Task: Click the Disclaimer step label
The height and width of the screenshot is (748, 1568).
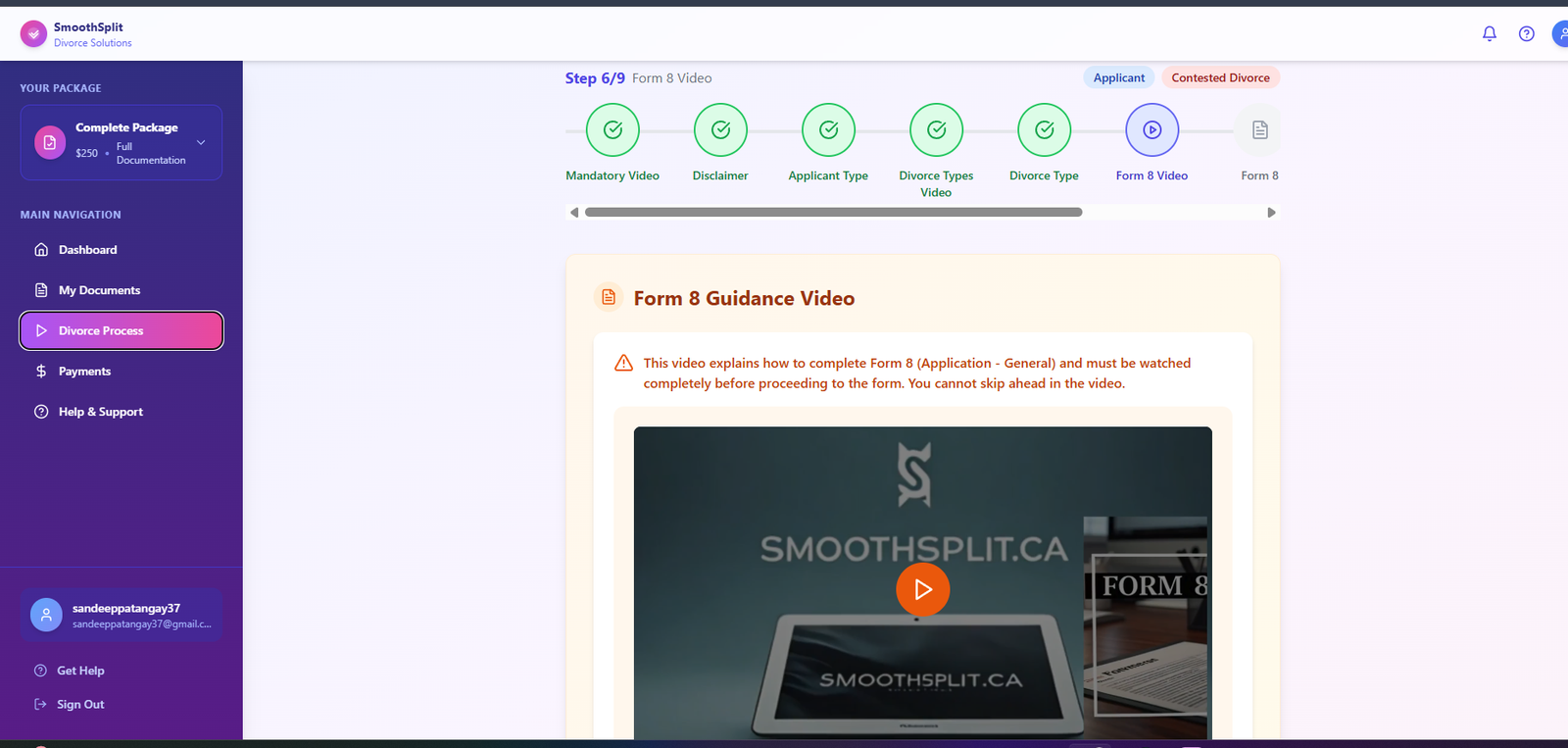Action: pos(720,175)
